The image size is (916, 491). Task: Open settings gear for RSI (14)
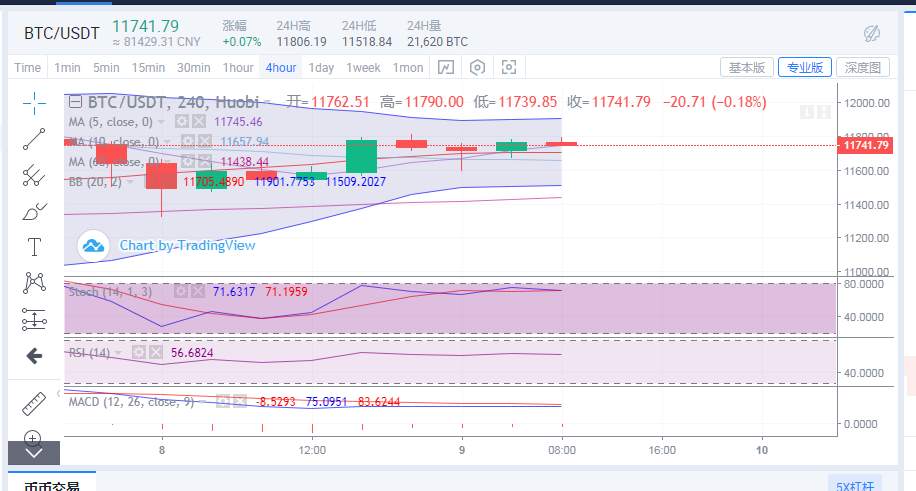[139, 352]
